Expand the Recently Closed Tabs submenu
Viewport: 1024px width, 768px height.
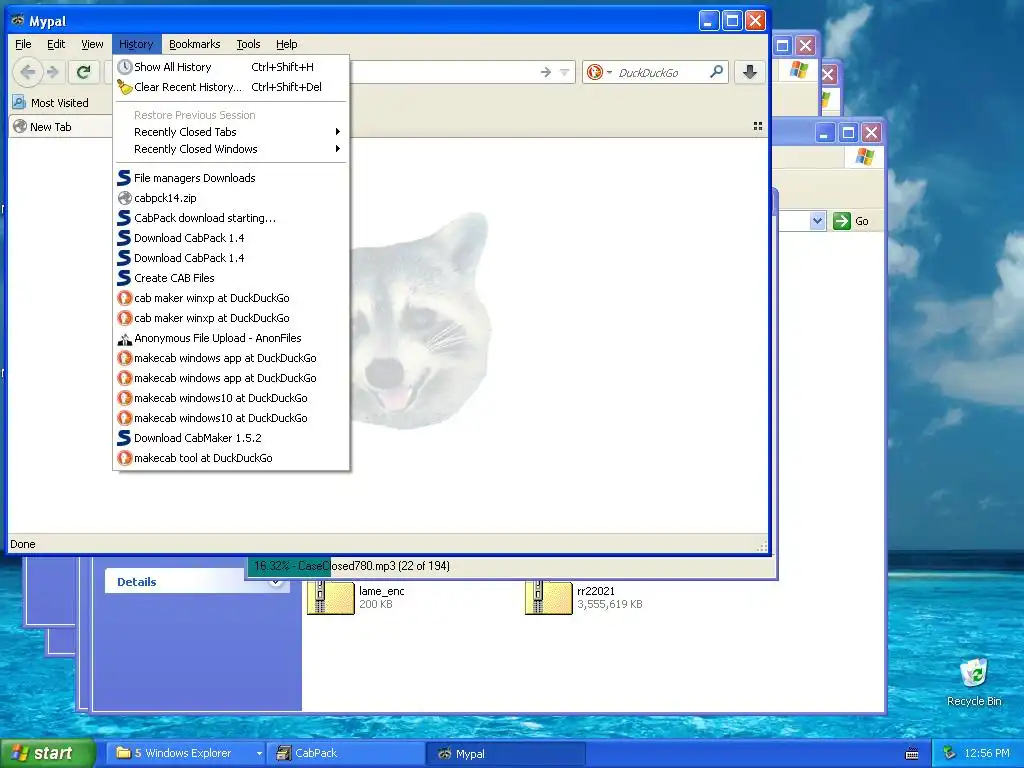[232, 132]
